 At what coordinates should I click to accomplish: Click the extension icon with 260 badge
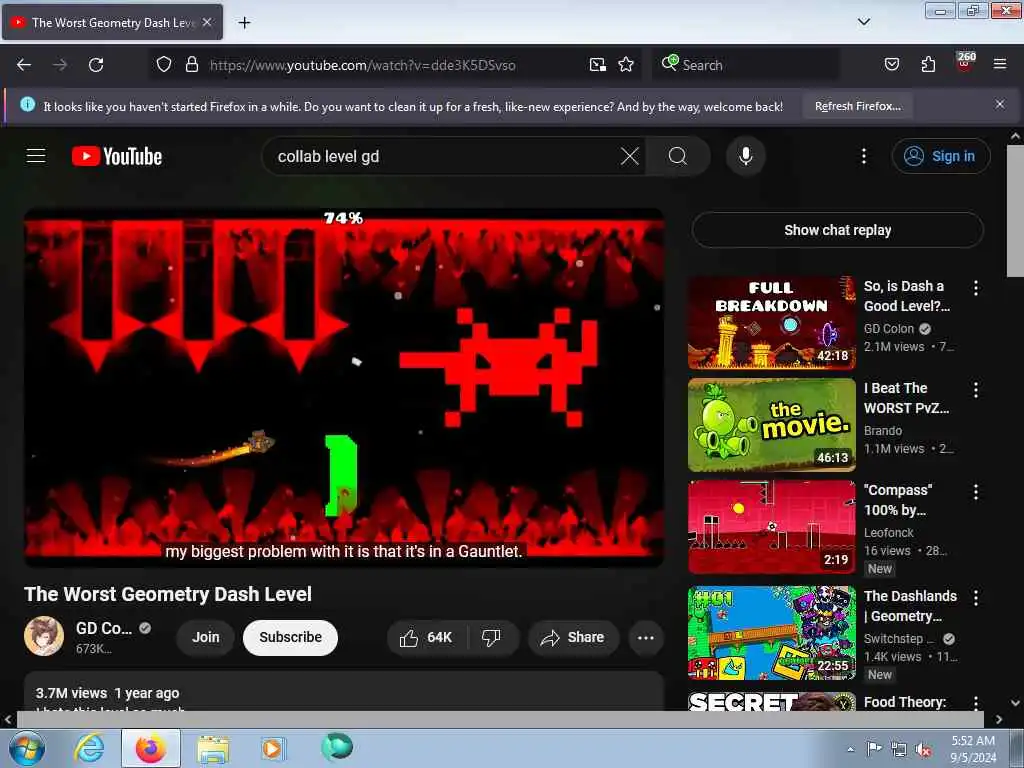click(x=965, y=63)
